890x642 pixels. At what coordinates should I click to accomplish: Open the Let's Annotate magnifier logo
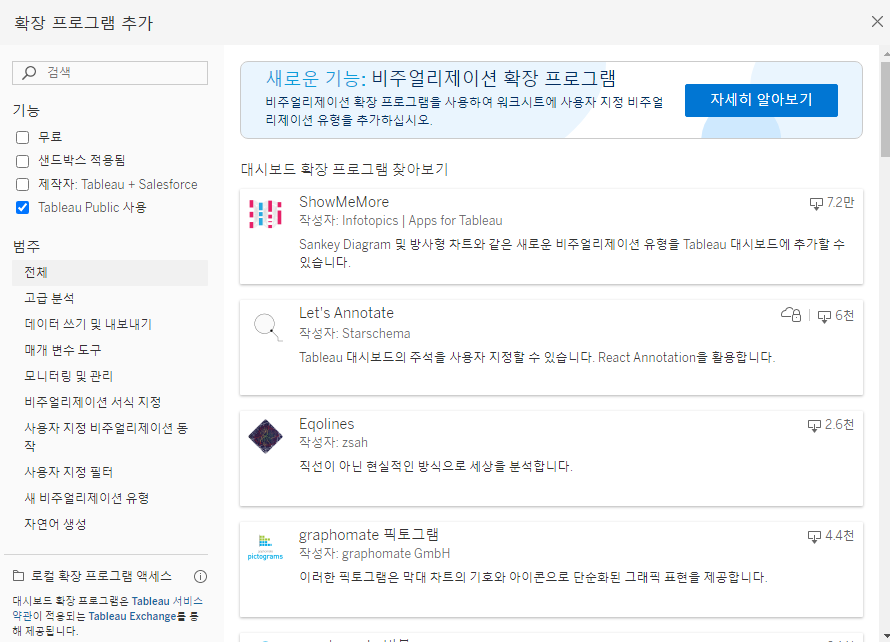[x=267, y=328]
